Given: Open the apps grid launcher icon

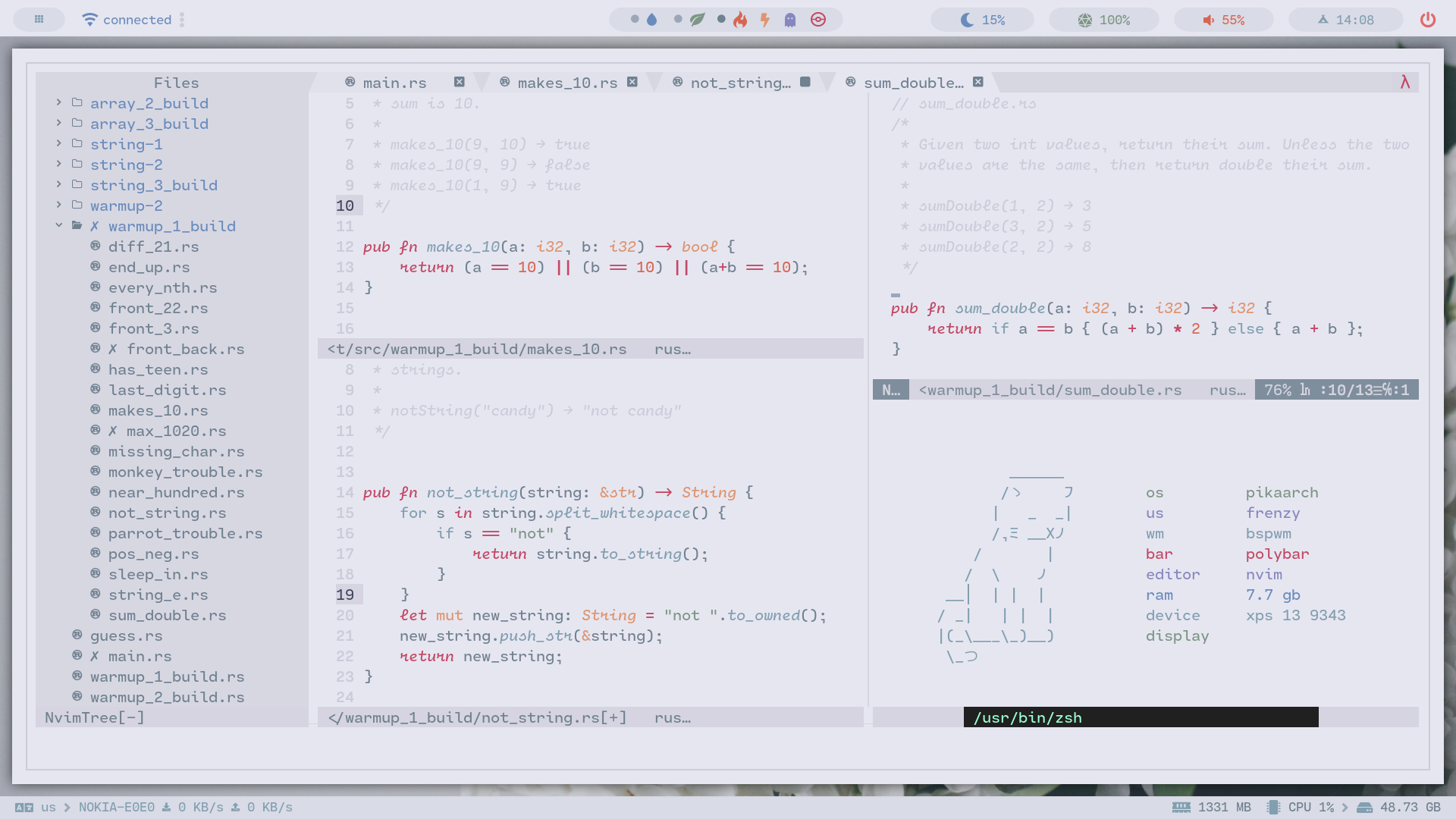Looking at the screenshot, I should 39,20.
